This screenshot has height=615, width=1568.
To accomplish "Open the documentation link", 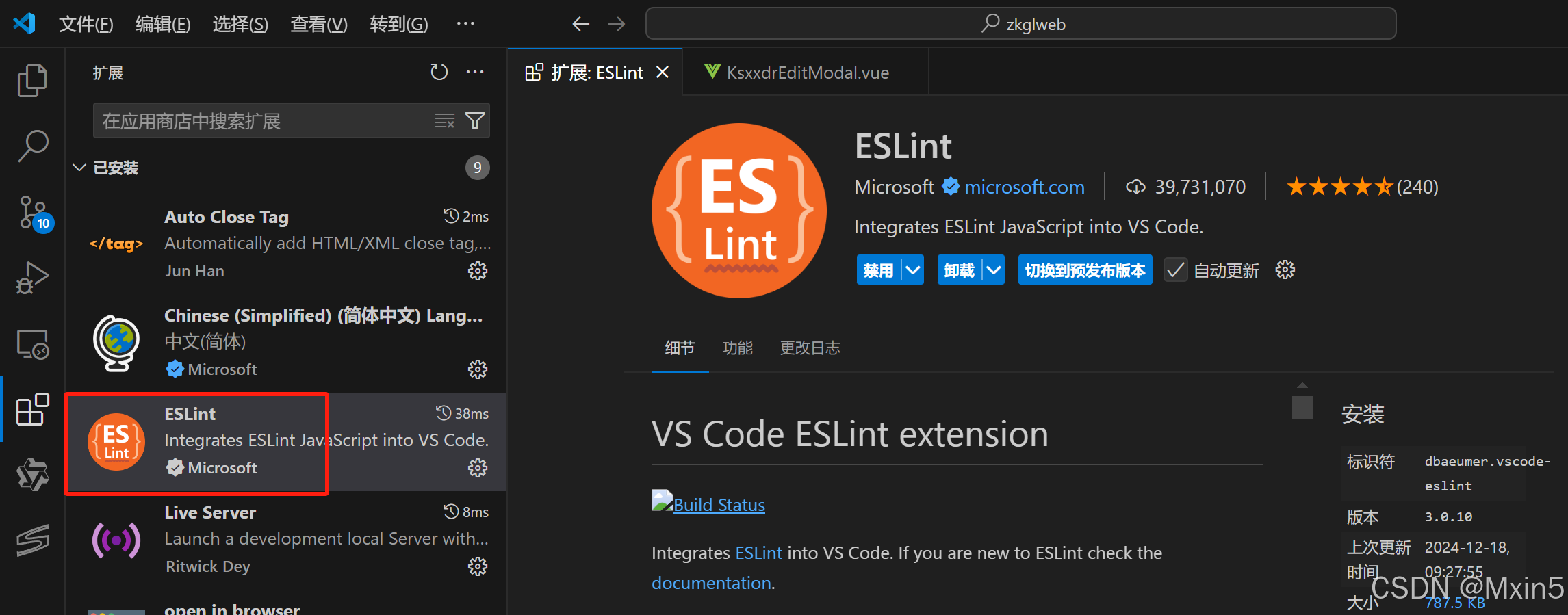I will pos(711,583).
